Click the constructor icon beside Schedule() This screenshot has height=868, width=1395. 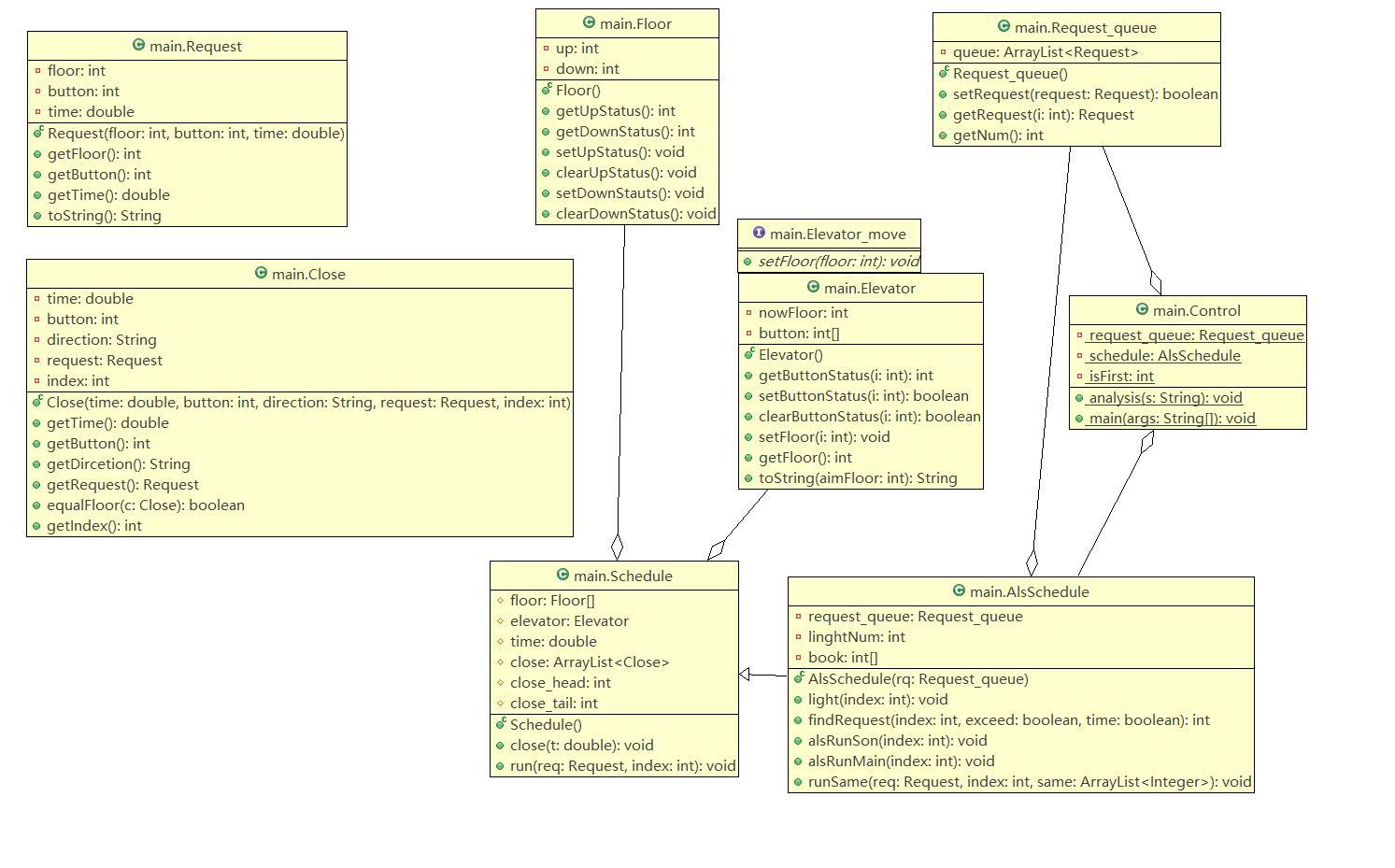coord(501,724)
